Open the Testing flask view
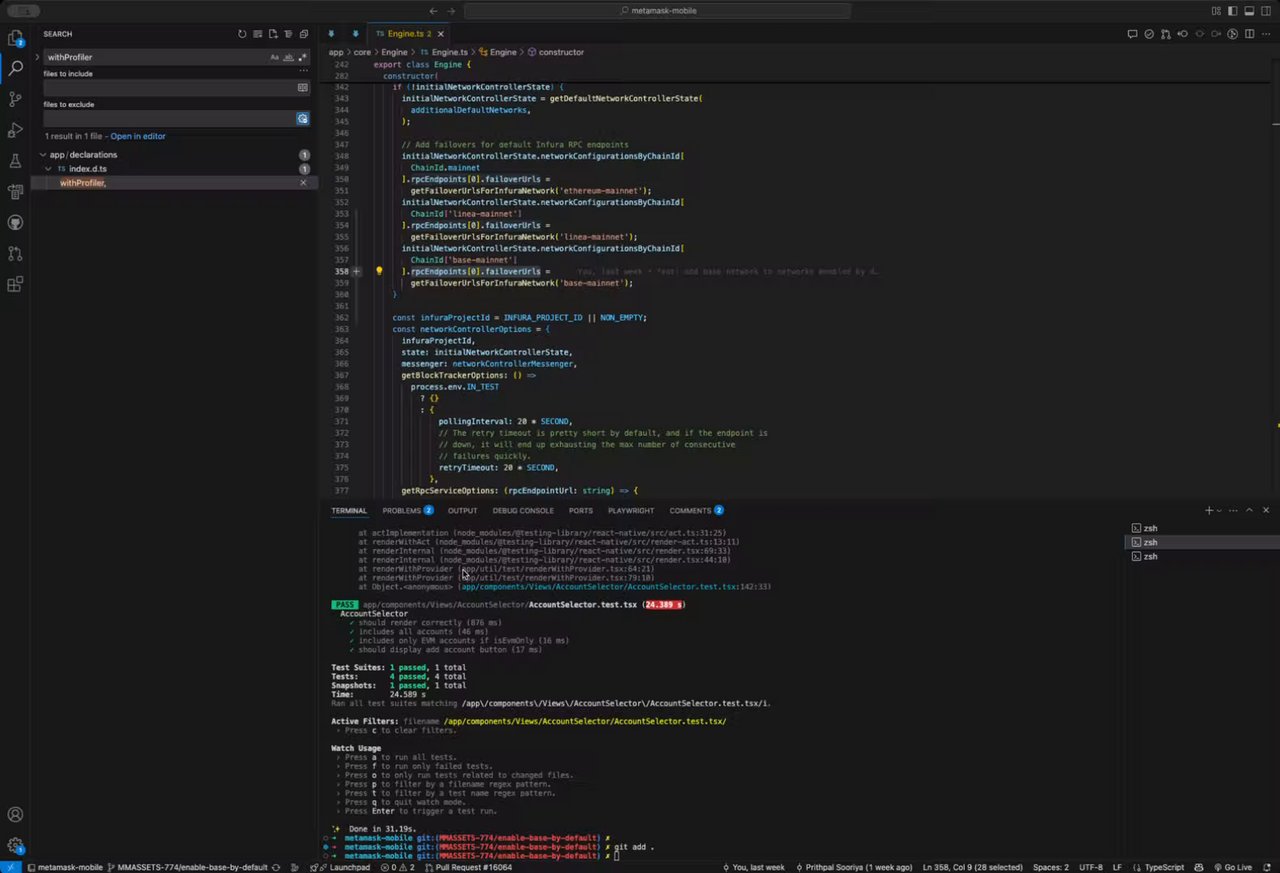 (x=15, y=161)
